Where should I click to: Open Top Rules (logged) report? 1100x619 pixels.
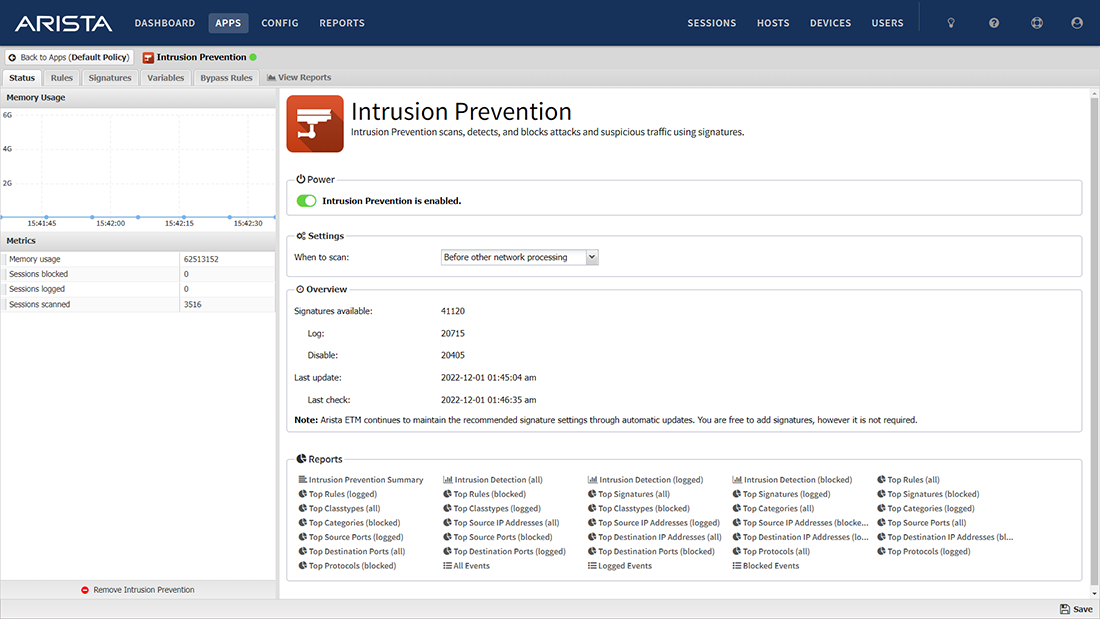pyautogui.click(x=337, y=494)
